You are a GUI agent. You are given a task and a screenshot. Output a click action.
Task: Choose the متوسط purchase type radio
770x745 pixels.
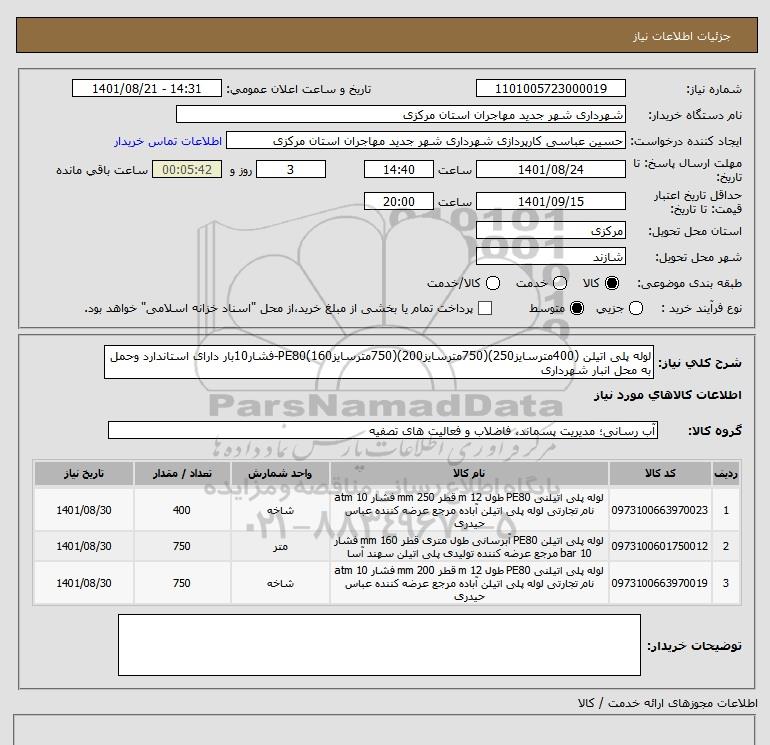point(577,308)
